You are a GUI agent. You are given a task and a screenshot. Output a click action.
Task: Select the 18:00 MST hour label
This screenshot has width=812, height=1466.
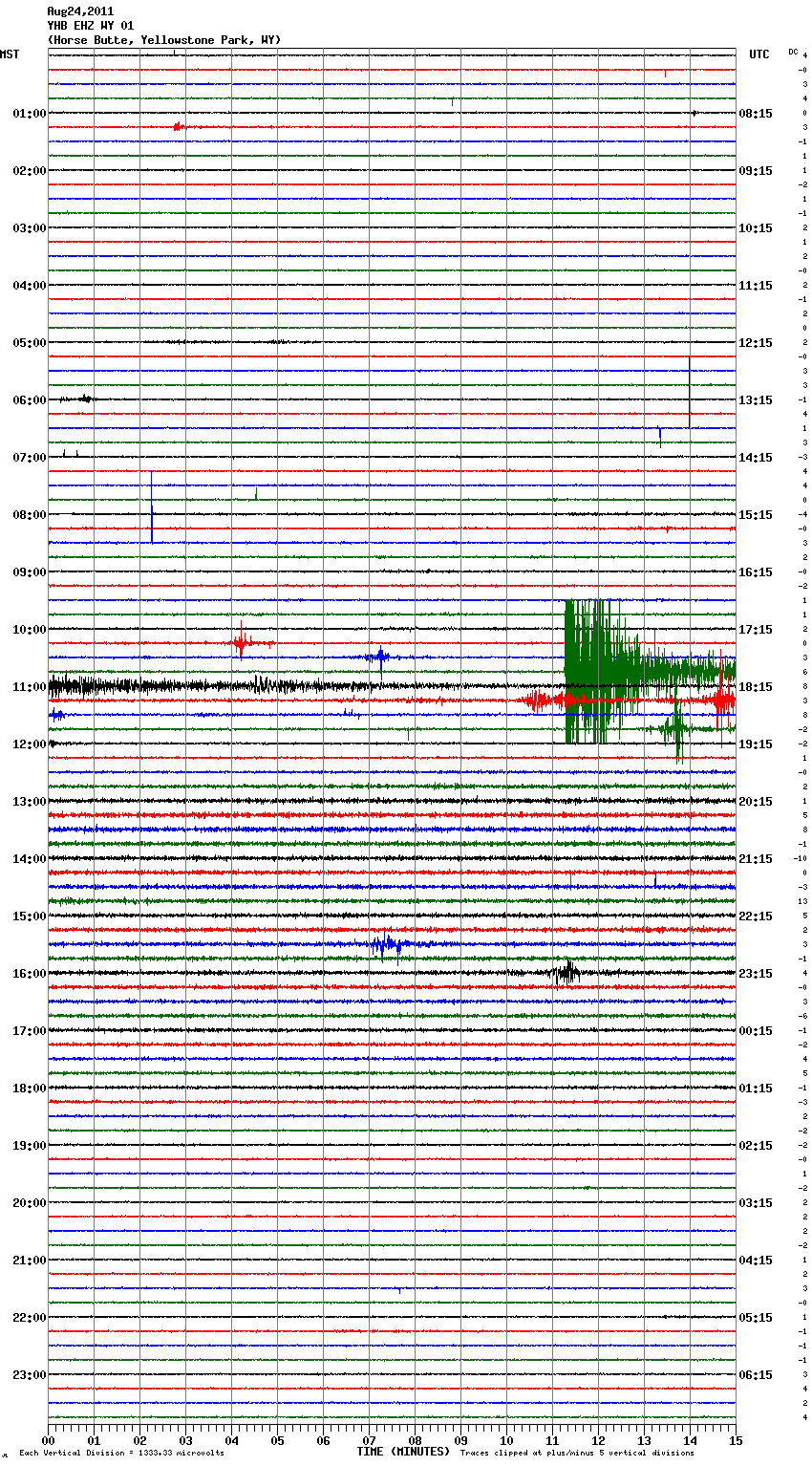click(x=29, y=1089)
